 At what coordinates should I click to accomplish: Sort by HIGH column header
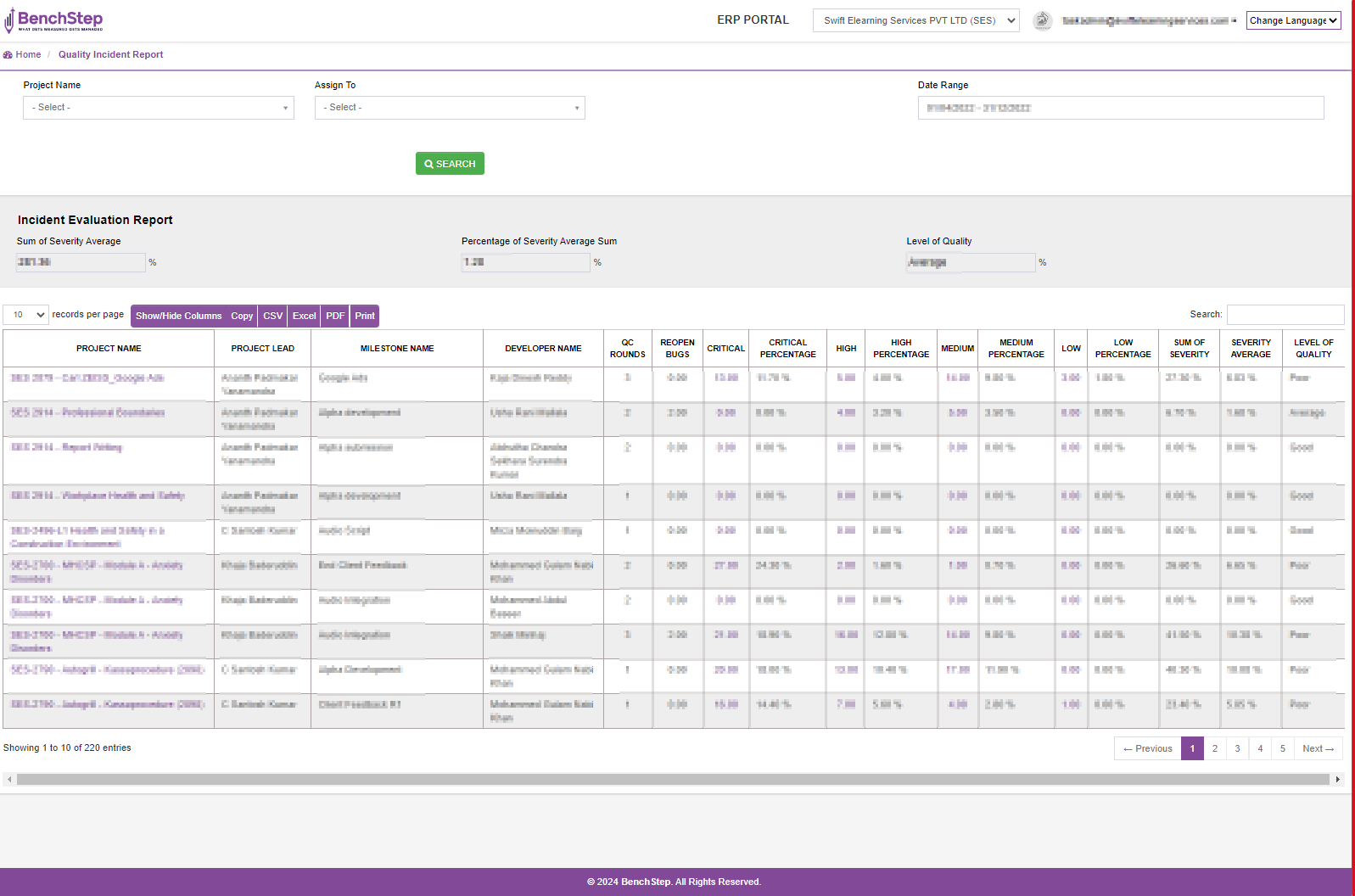(x=846, y=349)
